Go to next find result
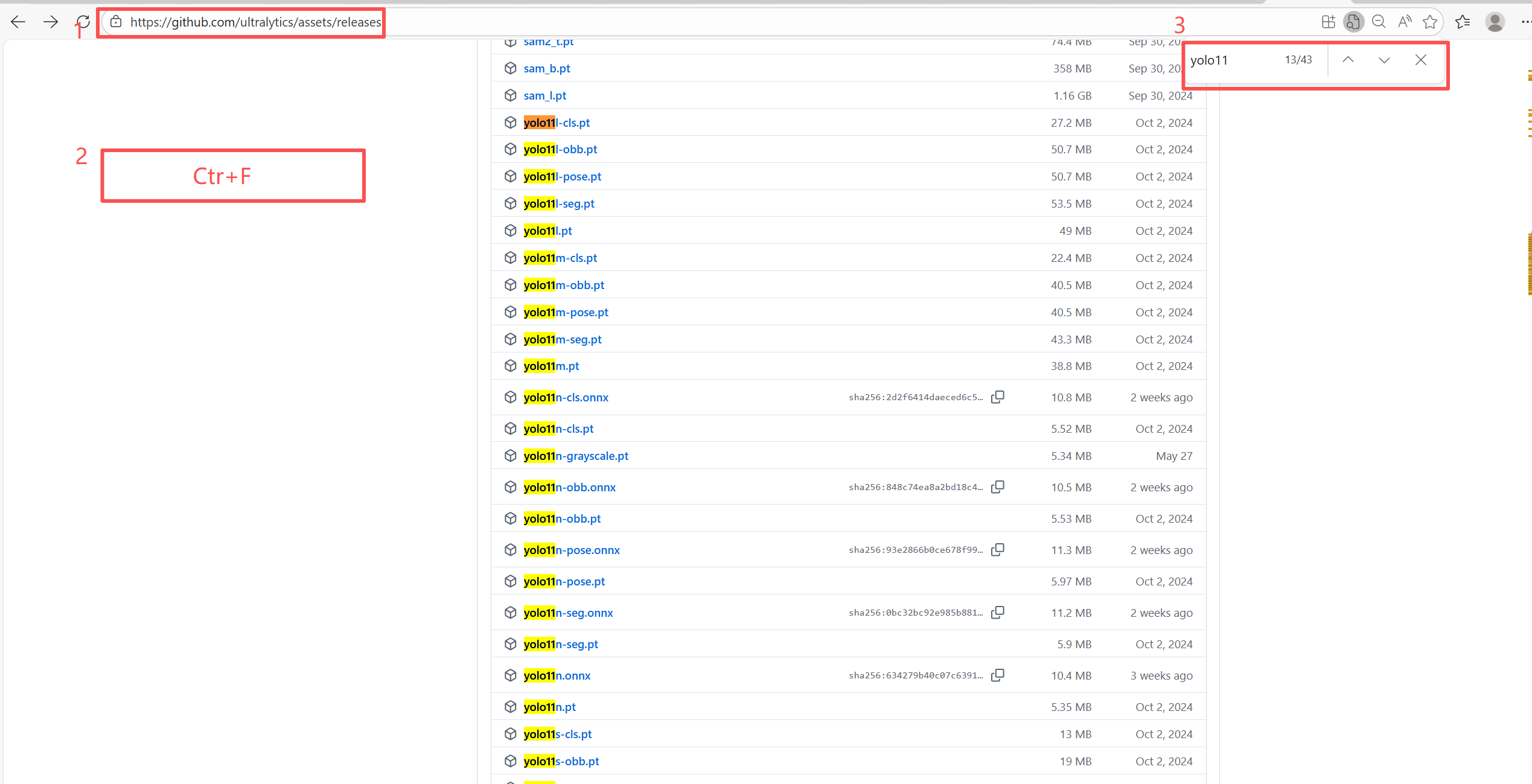This screenshot has width=1532, height=784. (x=1384, y=60)
